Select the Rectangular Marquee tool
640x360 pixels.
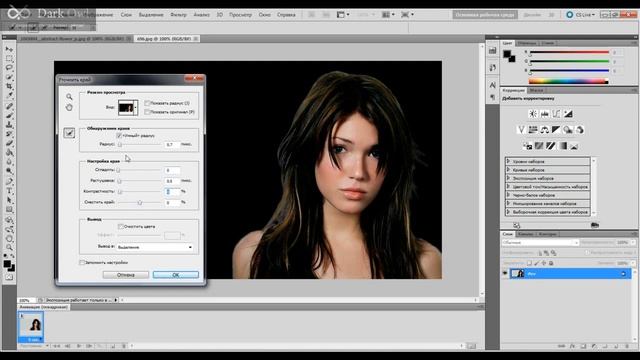pyautogui.click(x=9, y=58)
